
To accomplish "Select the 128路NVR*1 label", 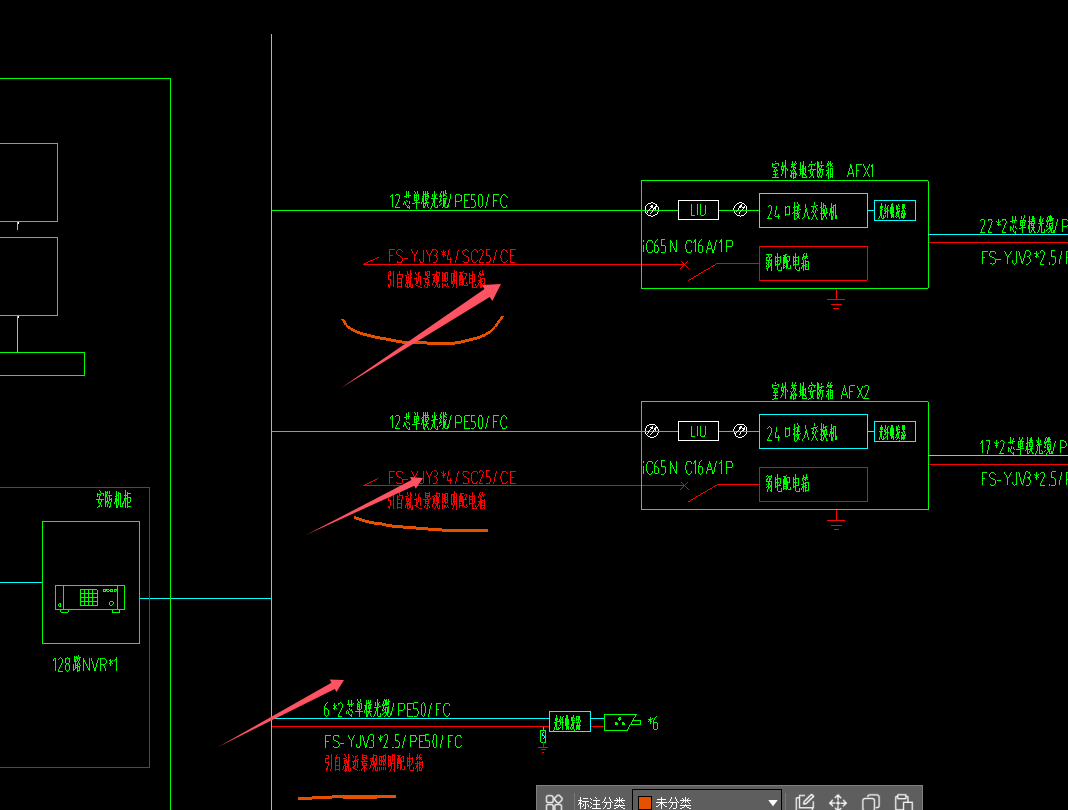I will [x=85, y=664].
